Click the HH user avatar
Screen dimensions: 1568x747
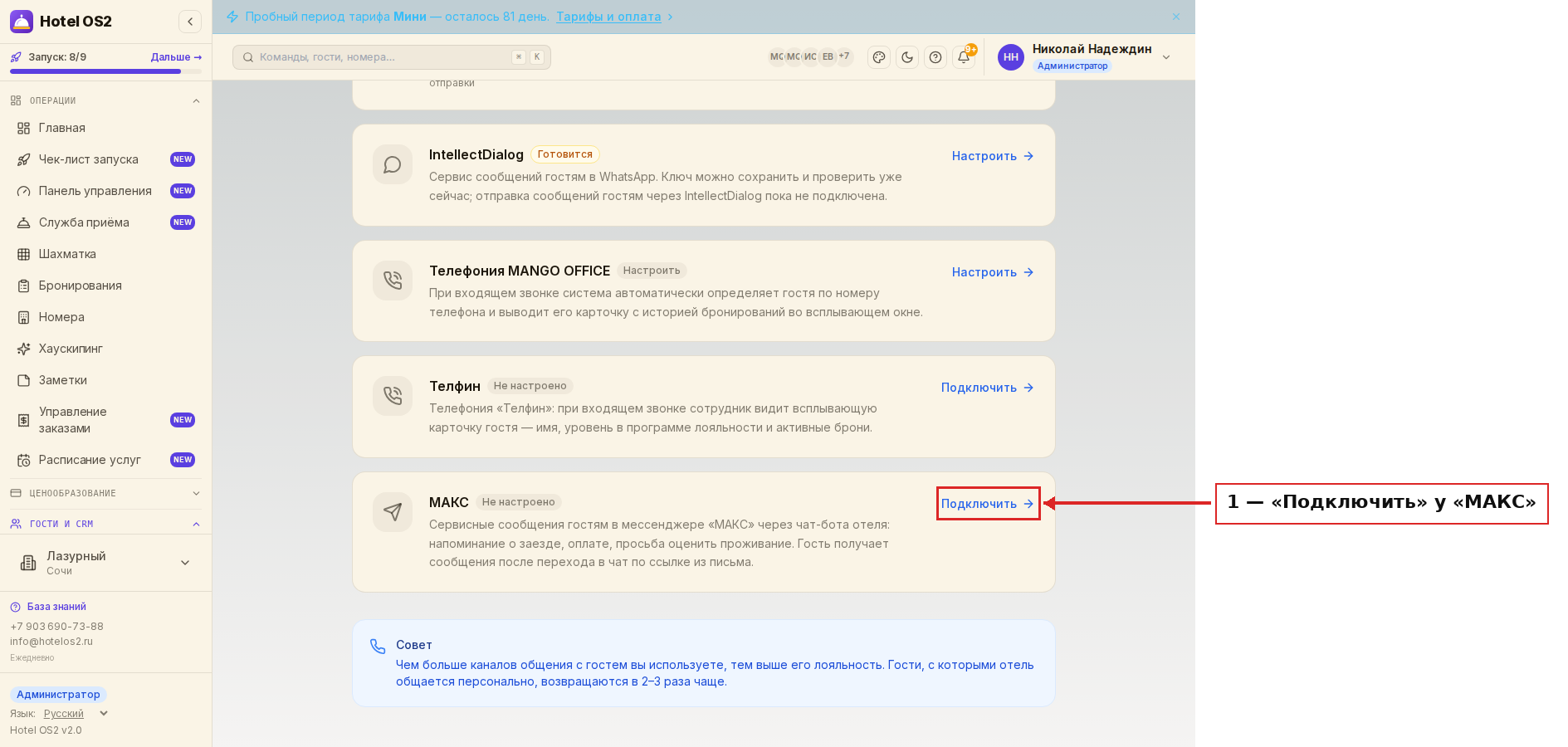pos(1011,57)
